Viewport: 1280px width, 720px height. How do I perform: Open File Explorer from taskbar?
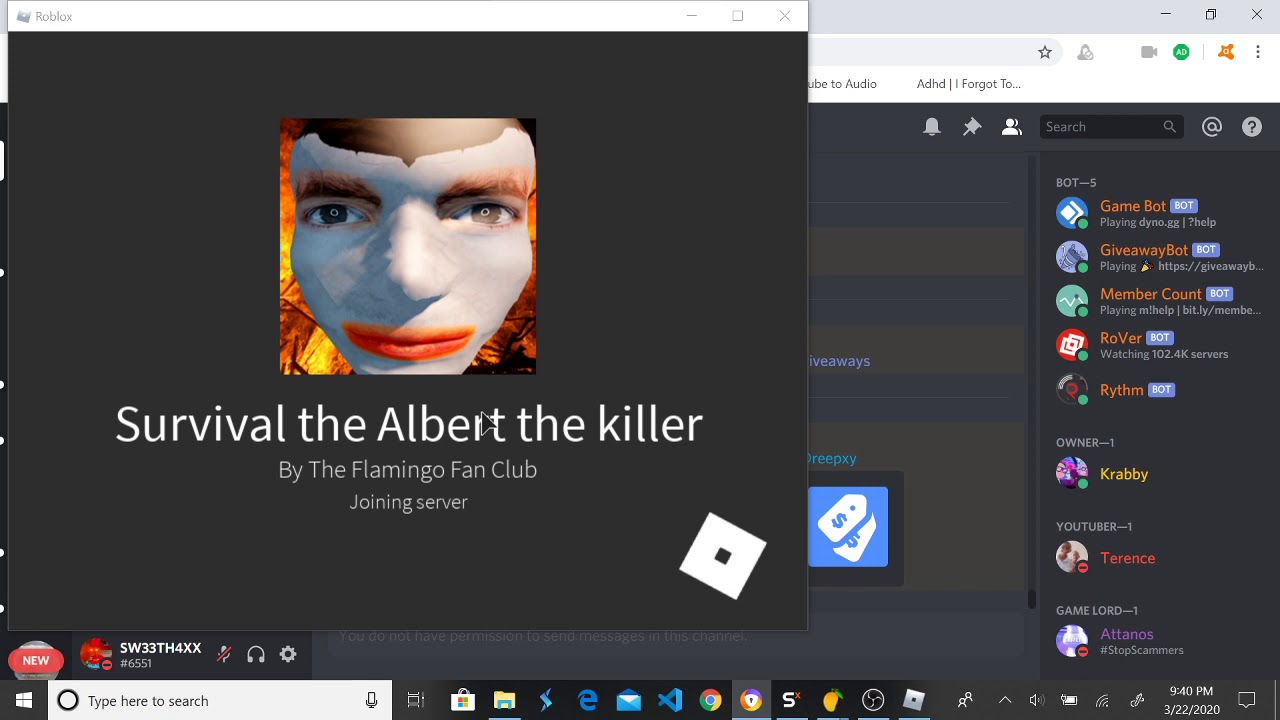(x=504, y=701)
